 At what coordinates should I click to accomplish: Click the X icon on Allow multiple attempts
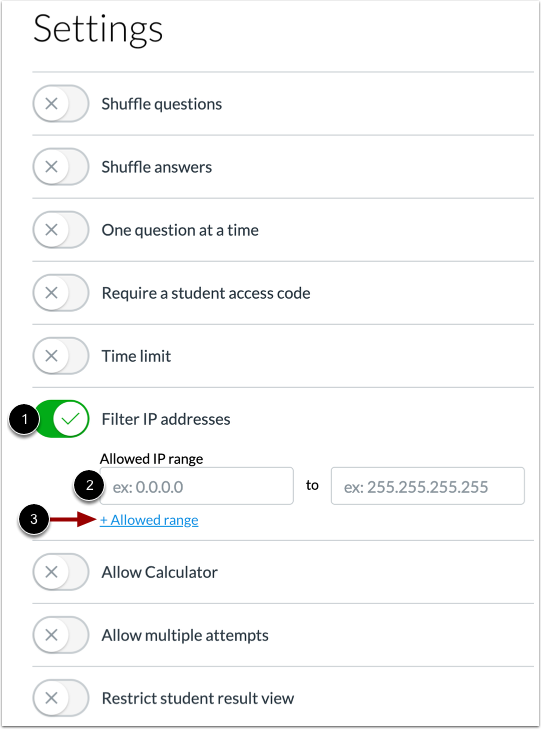click(51, 635)
